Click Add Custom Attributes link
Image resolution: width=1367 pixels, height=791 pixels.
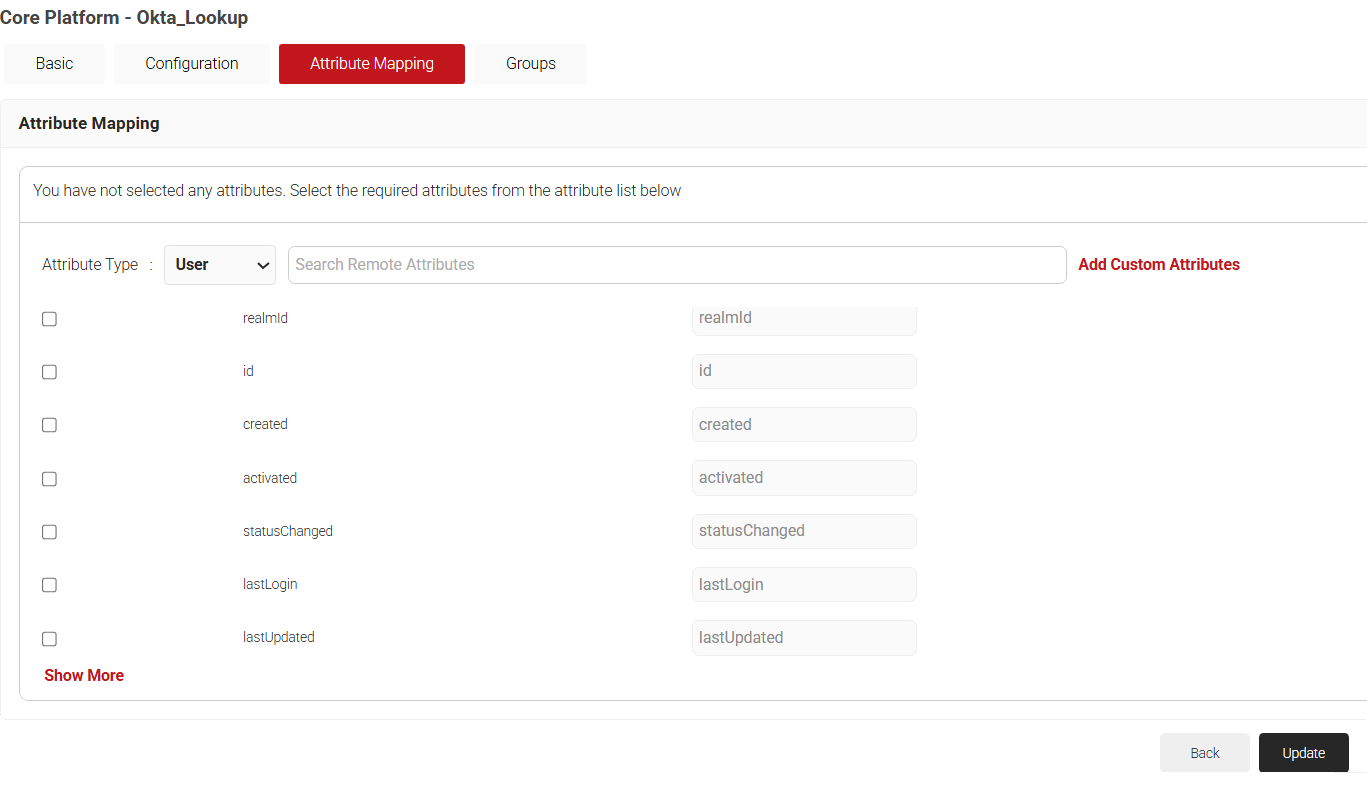pos(1158,265)
